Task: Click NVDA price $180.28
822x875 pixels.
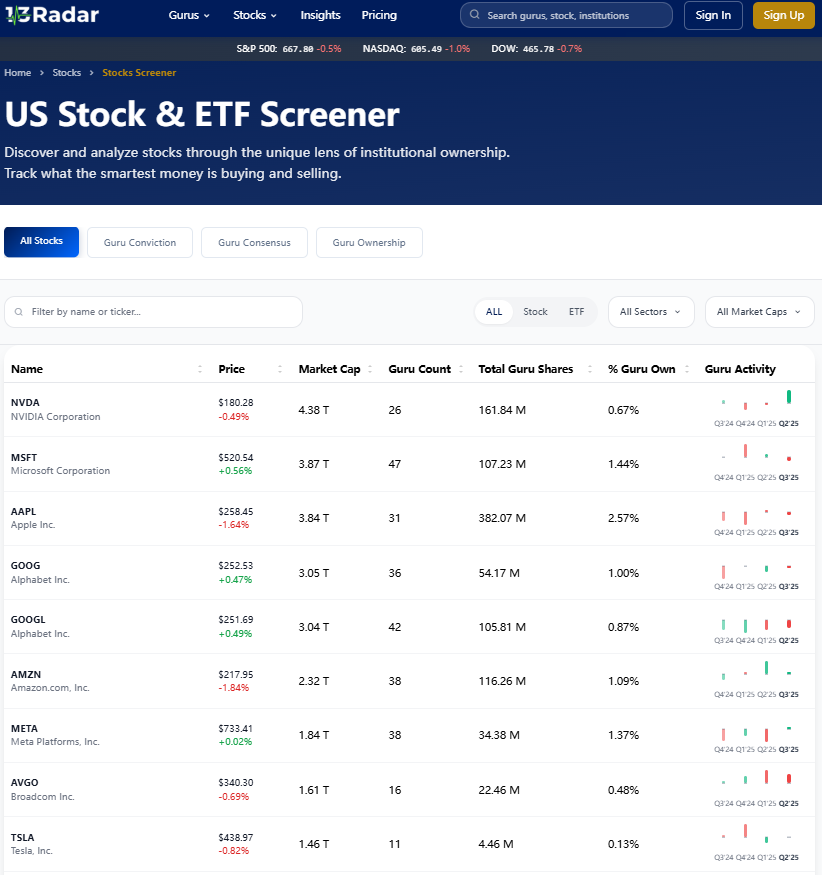Action: tap(235, 402)
